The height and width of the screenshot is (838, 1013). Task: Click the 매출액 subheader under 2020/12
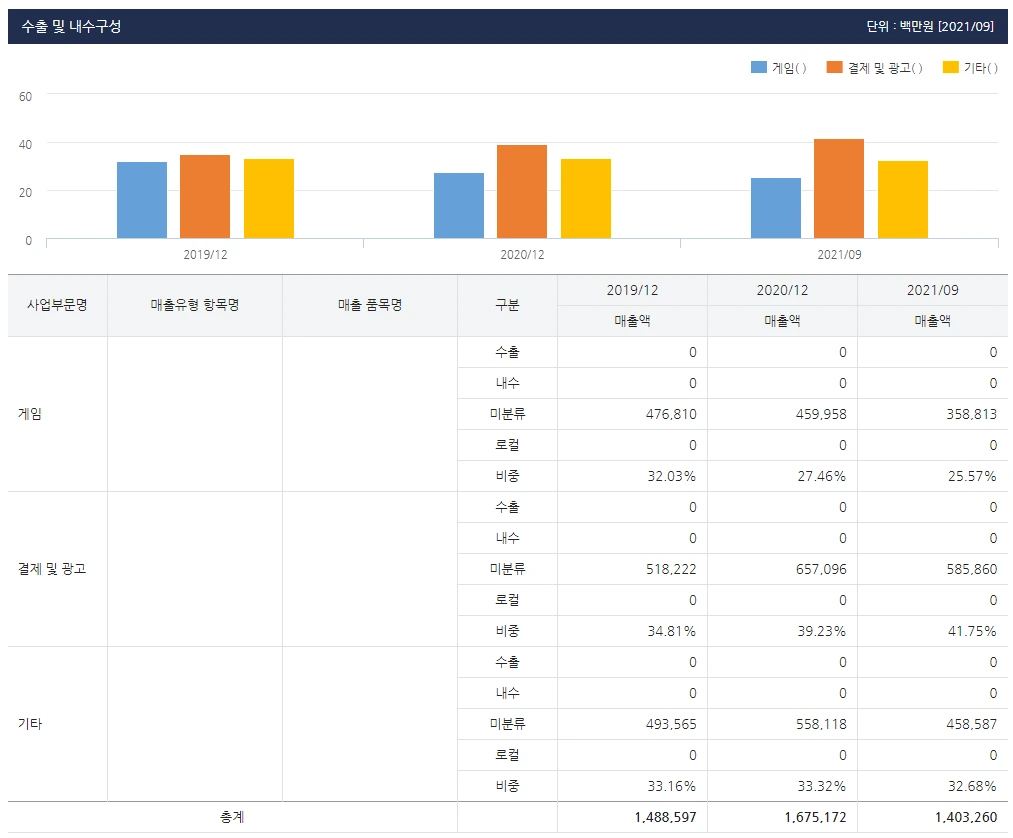tap(782, 321)
